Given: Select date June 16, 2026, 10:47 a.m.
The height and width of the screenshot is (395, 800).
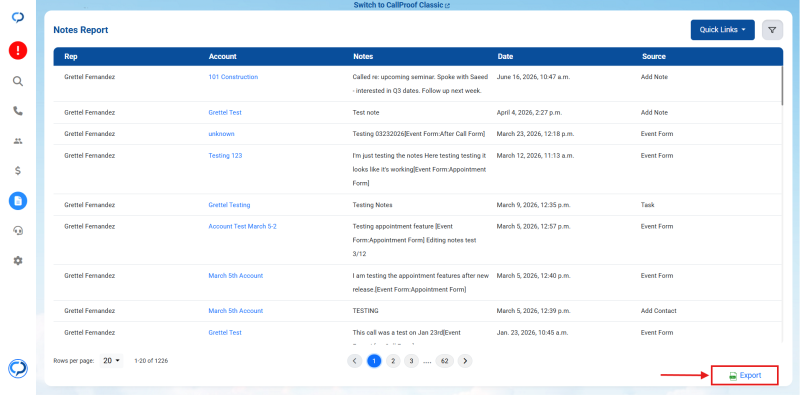Looking at the screenshot, I should [x=533, y=77].
